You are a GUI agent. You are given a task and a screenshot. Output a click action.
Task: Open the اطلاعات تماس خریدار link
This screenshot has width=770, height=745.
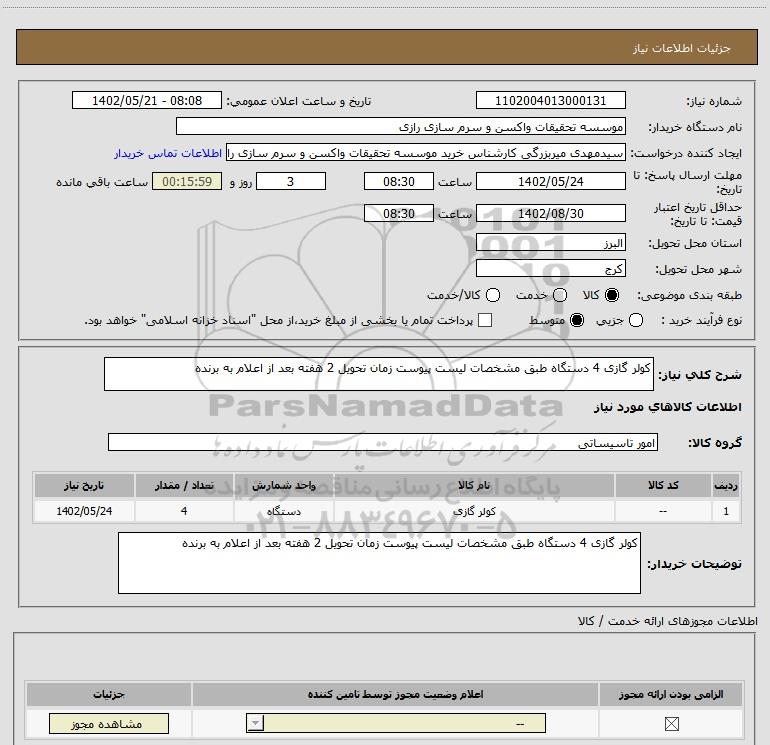pos(168,153)
